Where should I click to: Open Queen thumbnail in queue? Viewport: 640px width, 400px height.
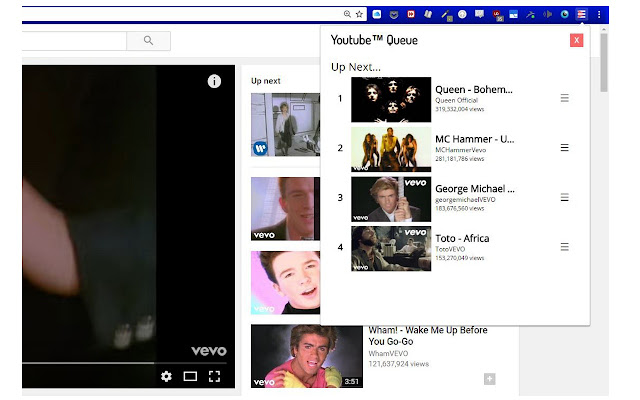coord(391,99)
